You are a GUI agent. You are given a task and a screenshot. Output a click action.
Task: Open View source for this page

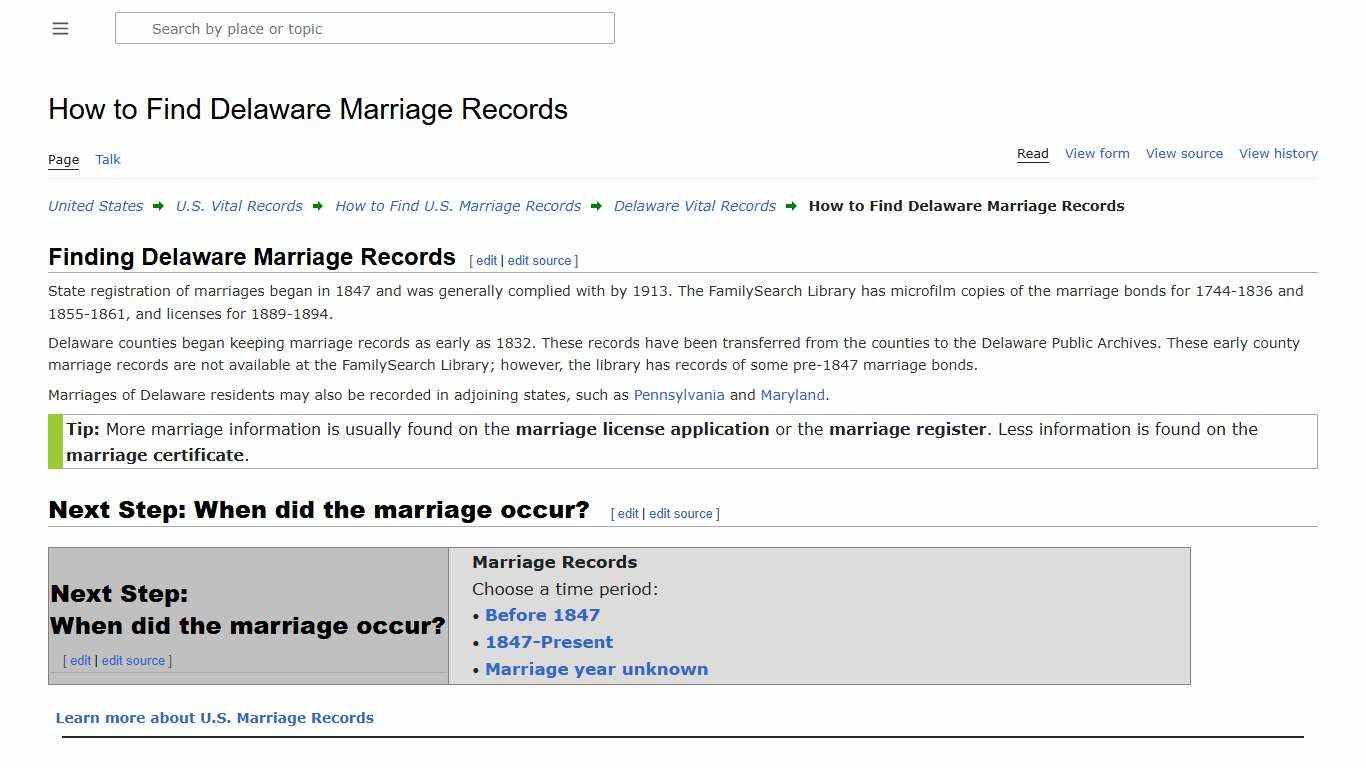[1184, 153]
